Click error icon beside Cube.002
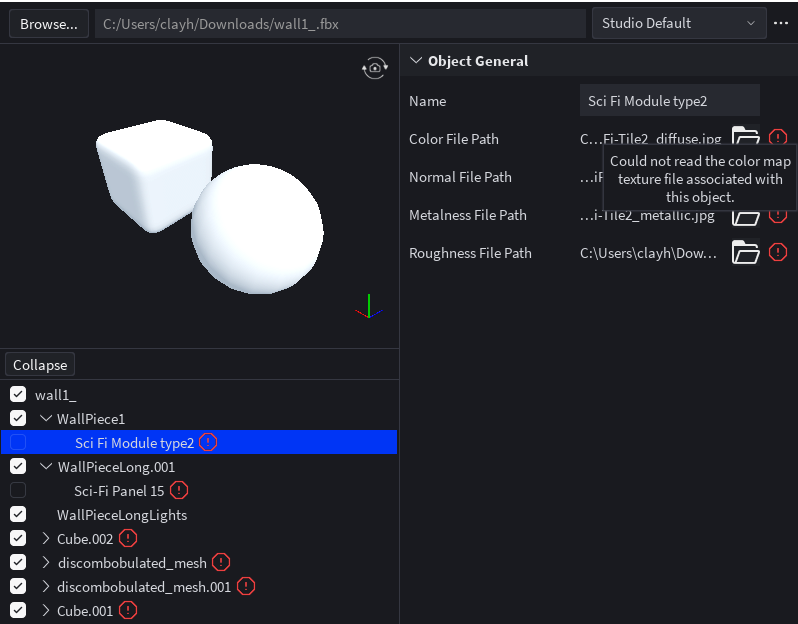 (128, 538)
